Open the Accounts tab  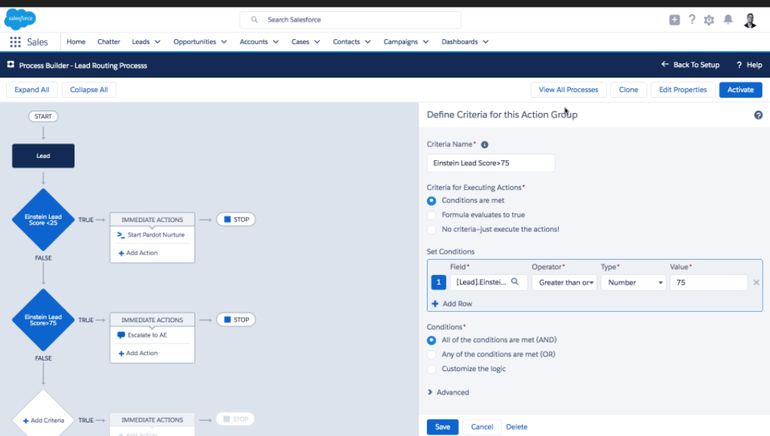click(253, 42)
